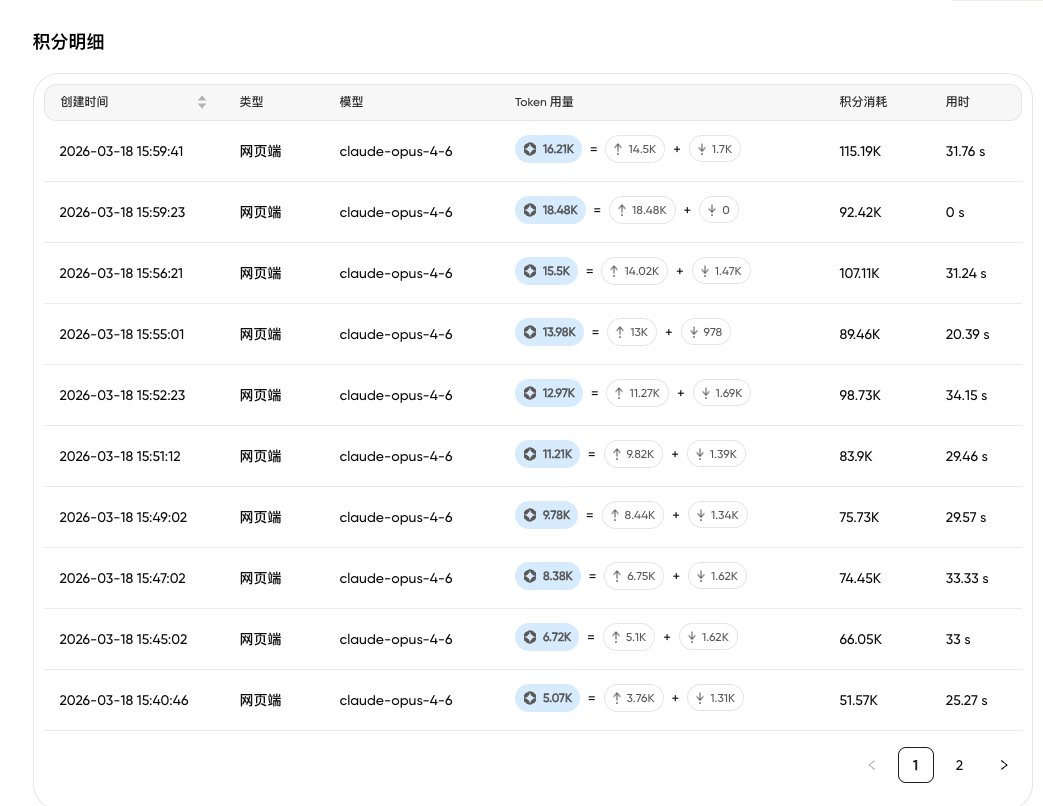The height and width of the screenshot is (806, 1043).
Task: Click the 107.11K credits value
Action: point(859,273)
